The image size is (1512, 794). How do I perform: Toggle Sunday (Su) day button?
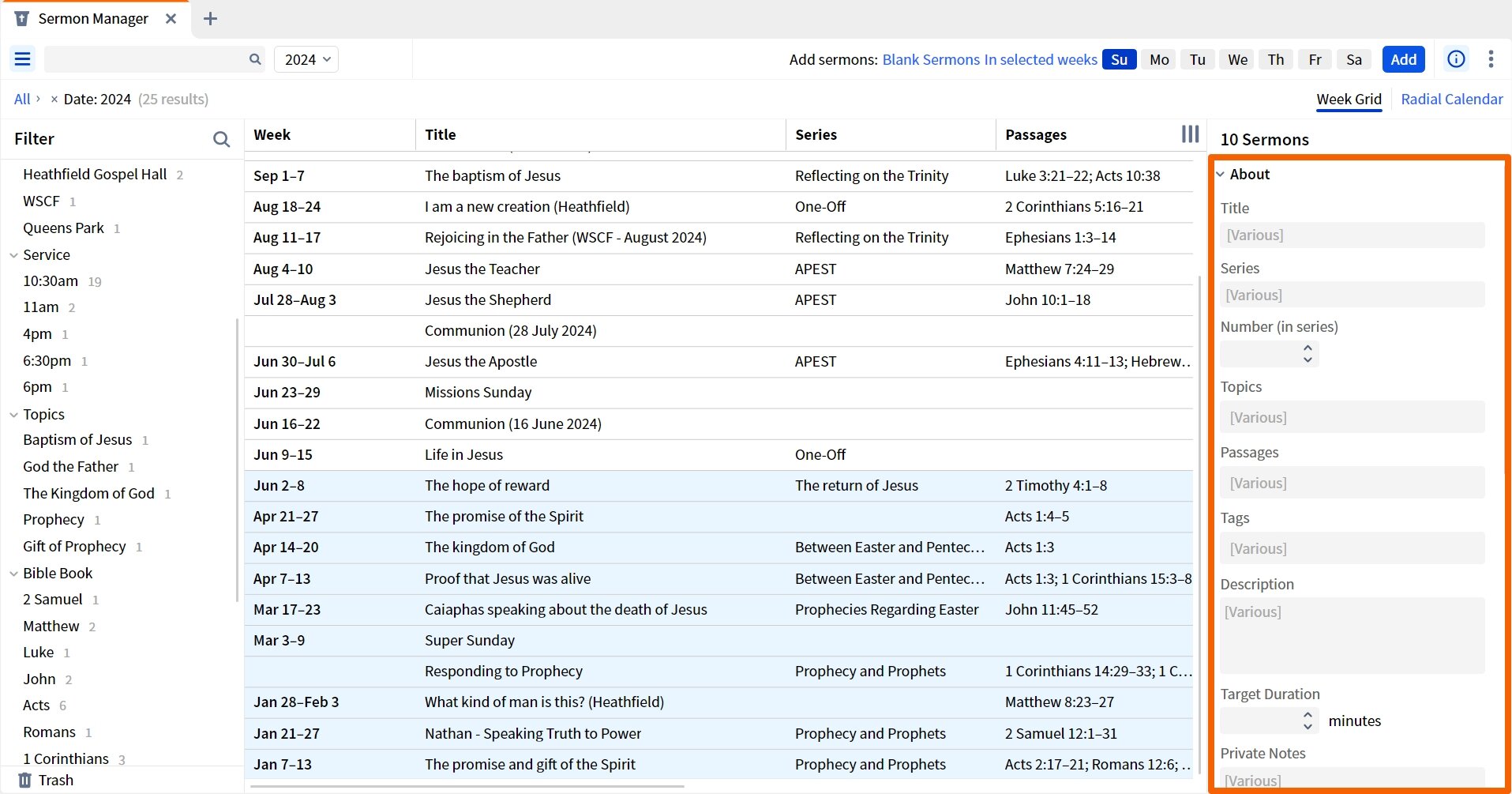pyautogui.click(x=1119, y=59)
